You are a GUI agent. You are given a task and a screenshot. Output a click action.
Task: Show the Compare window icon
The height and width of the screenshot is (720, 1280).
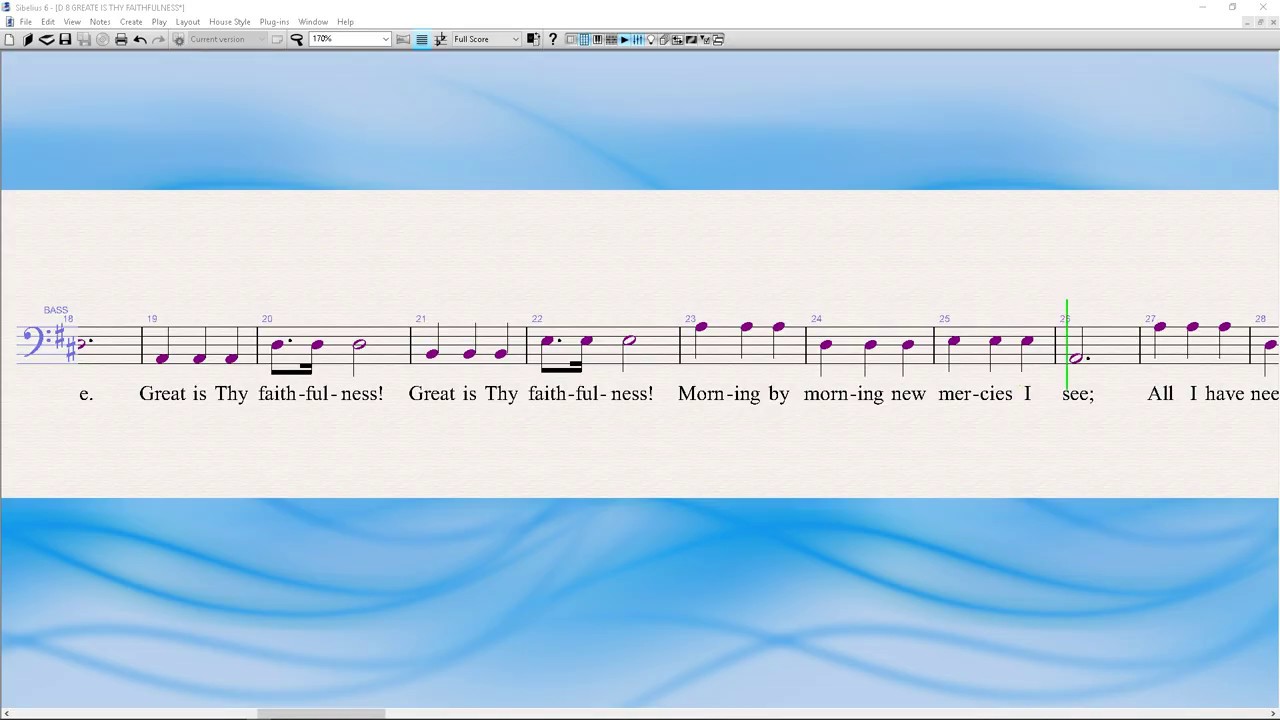tap(677, 39)
